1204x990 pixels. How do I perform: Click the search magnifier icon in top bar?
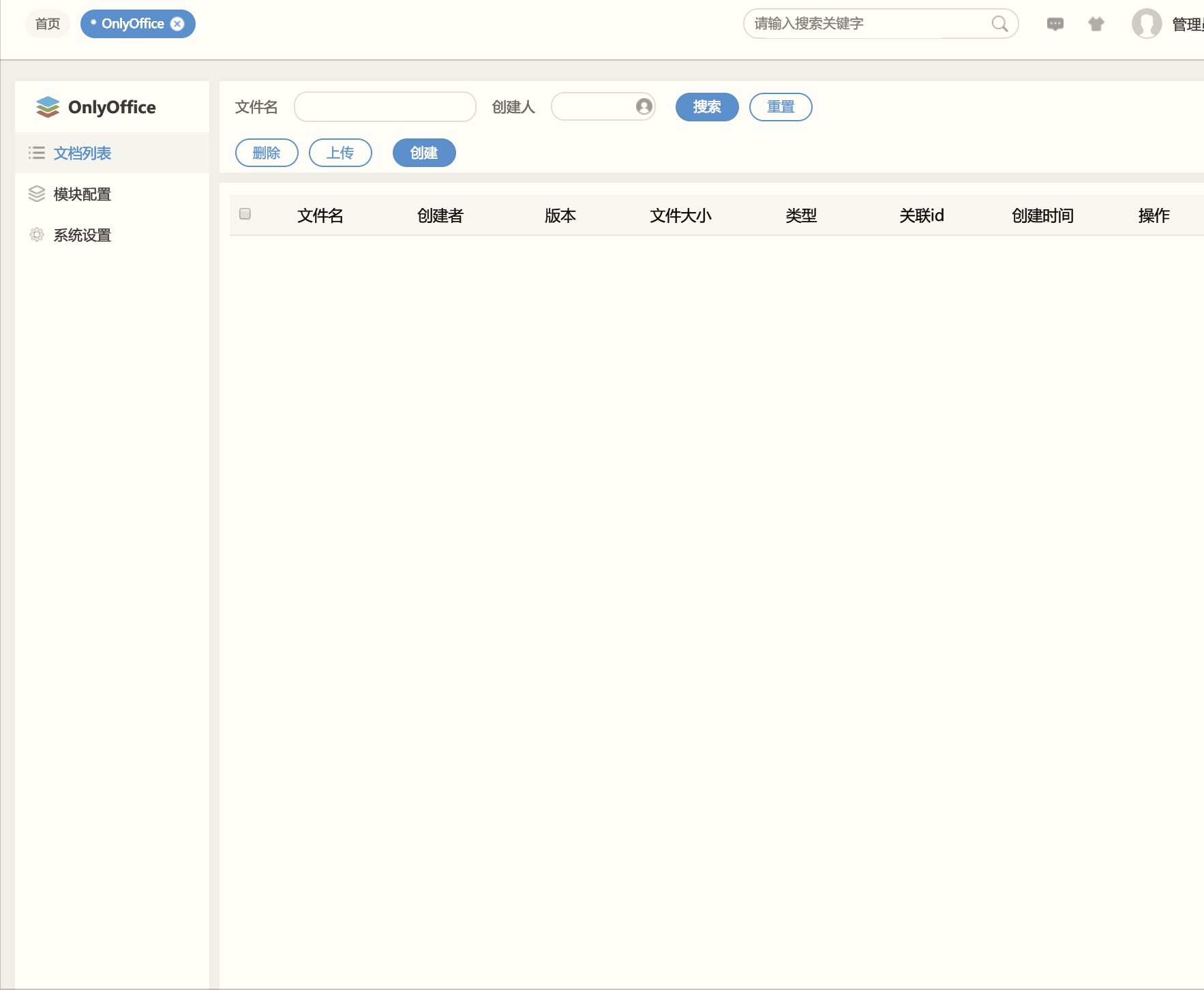999,24
